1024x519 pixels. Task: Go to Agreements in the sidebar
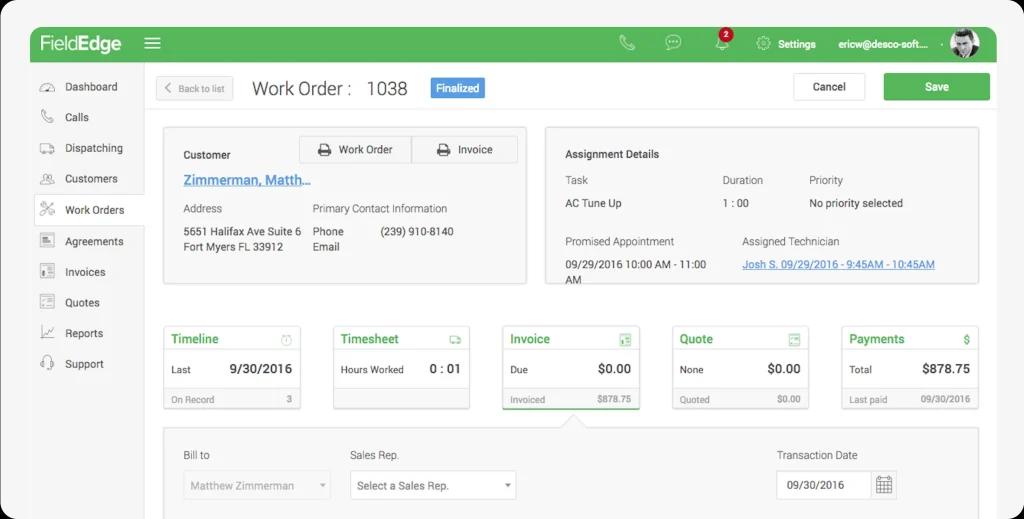coord(94,241)
